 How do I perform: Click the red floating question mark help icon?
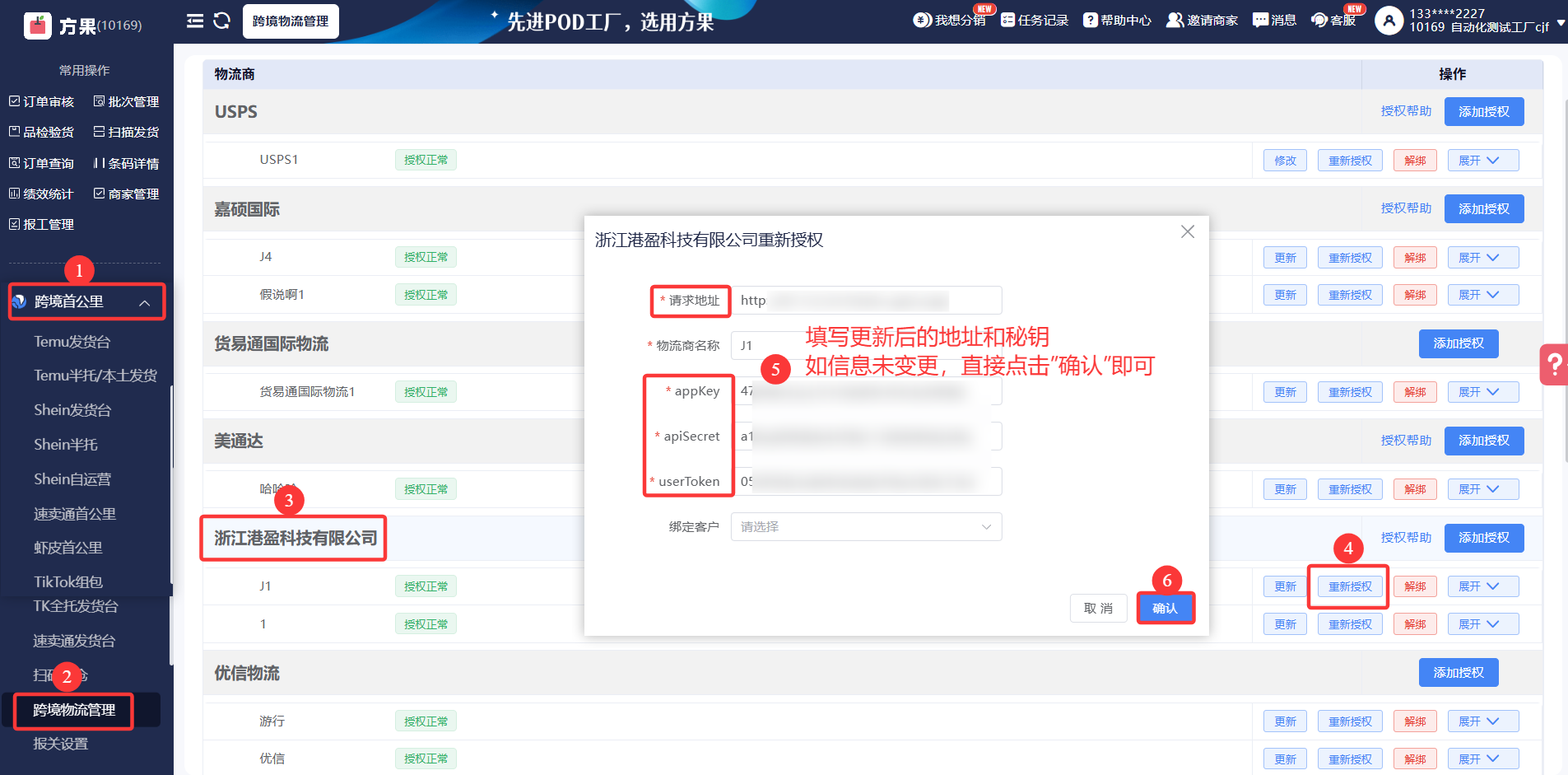[x=1554, y=364]
